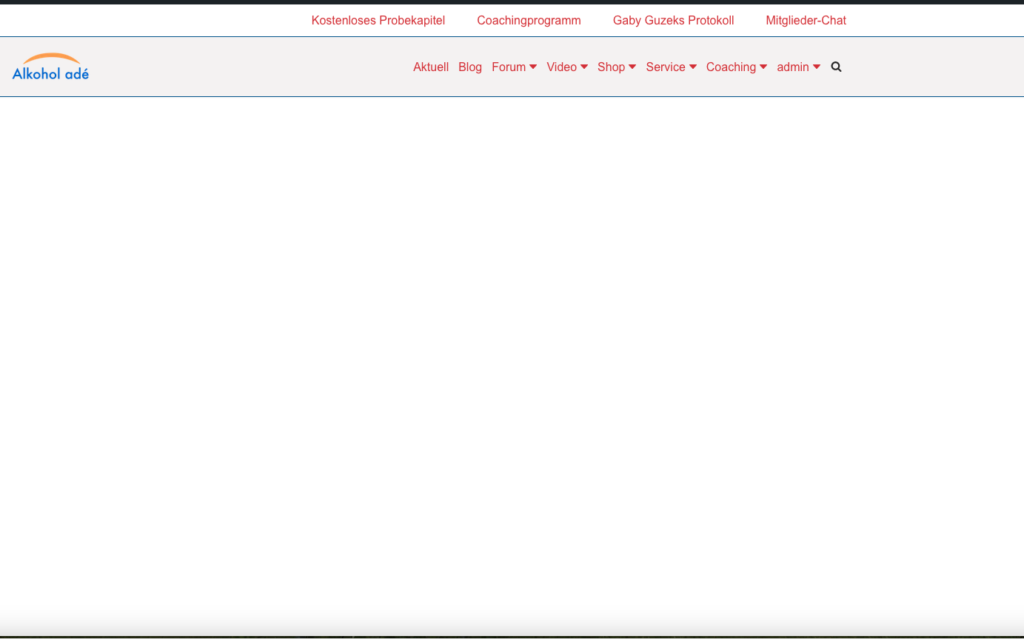Screen dimensions: 1024x639
Task: Open Gaby Guzeks Protokoll link
Action: 673,20
